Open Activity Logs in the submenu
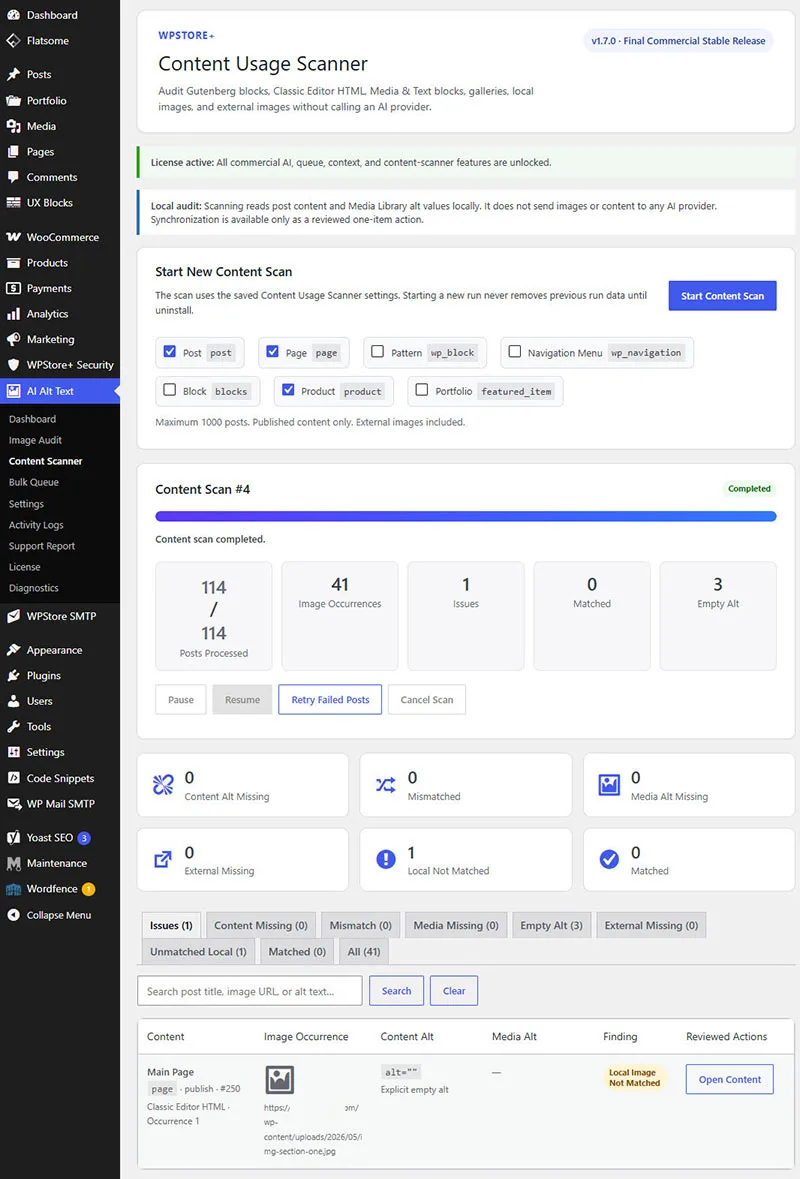Screen dimensions: 800x1179 tap(36, 525)
